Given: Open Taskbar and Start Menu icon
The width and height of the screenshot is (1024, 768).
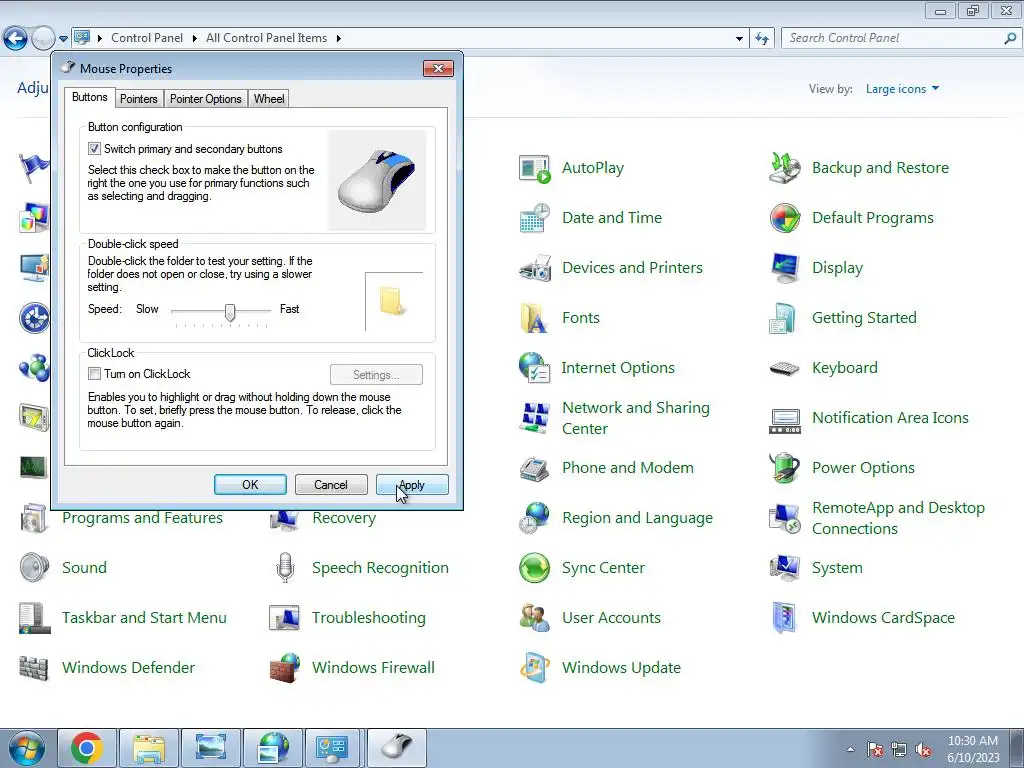Looking at the screenshot, I should 34,618.
